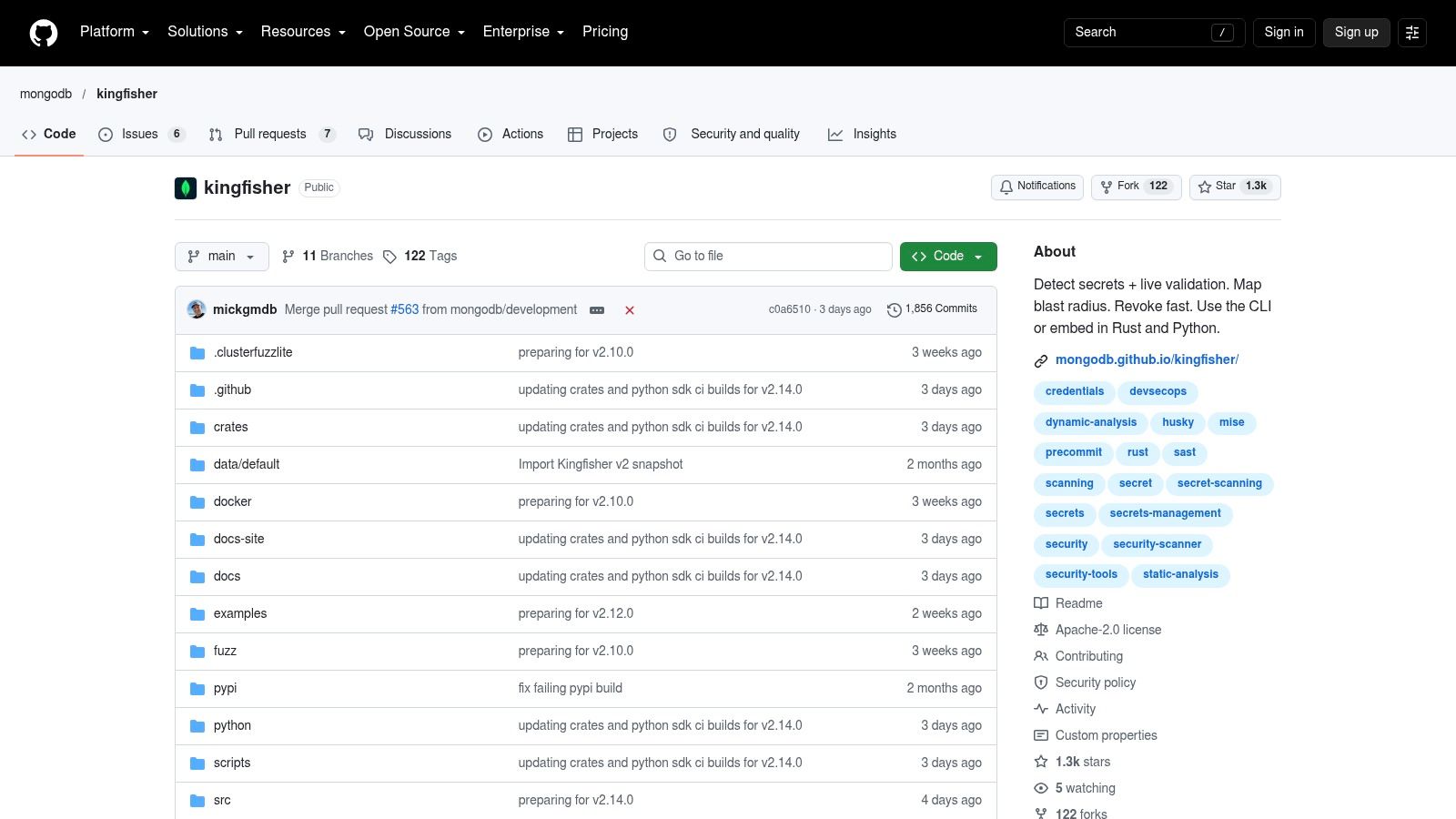Click the book icon beside Readme
The width and height of the screenshot is (1456, 819).
[1041, 603]
